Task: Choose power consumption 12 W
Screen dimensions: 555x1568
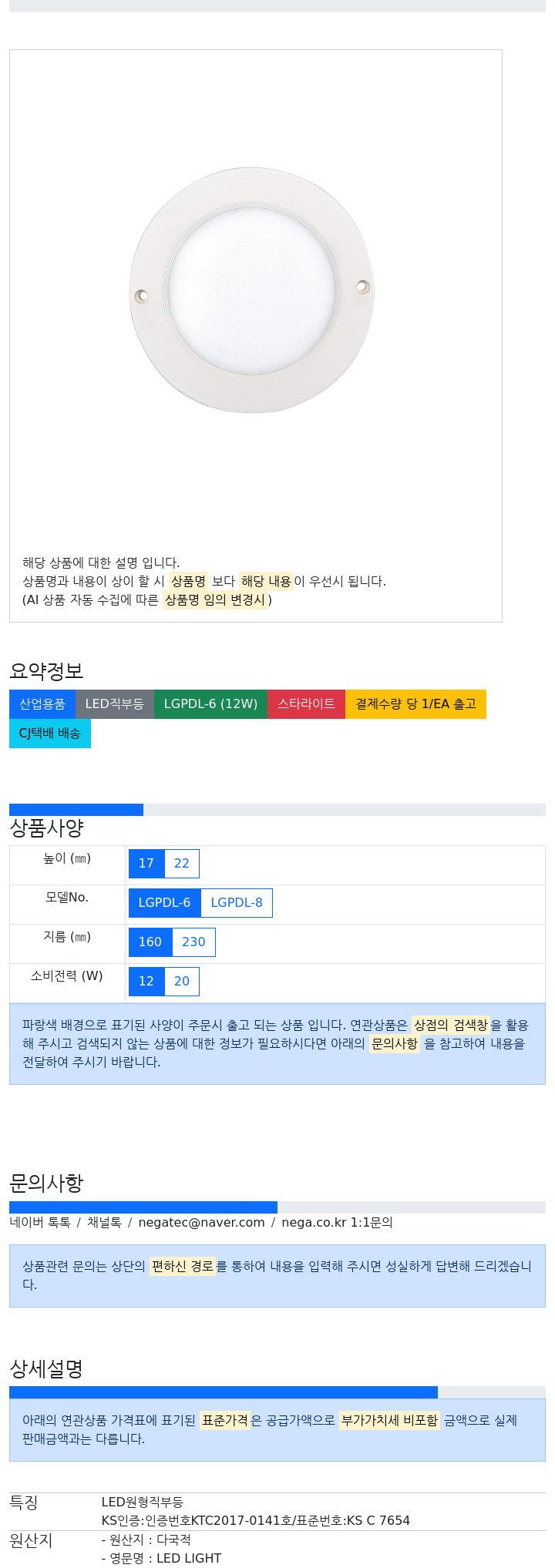Action: (x=146, y=982)
